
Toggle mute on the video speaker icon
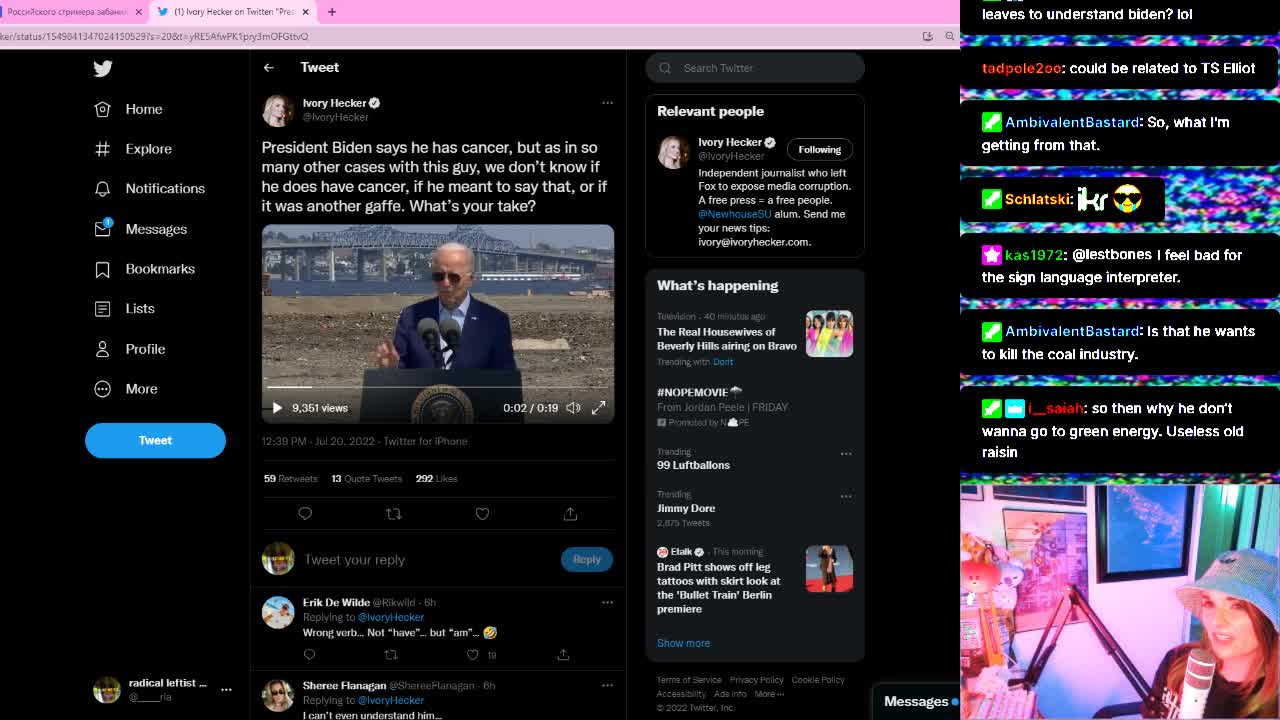pyautogui.click(x=573, y=408)
